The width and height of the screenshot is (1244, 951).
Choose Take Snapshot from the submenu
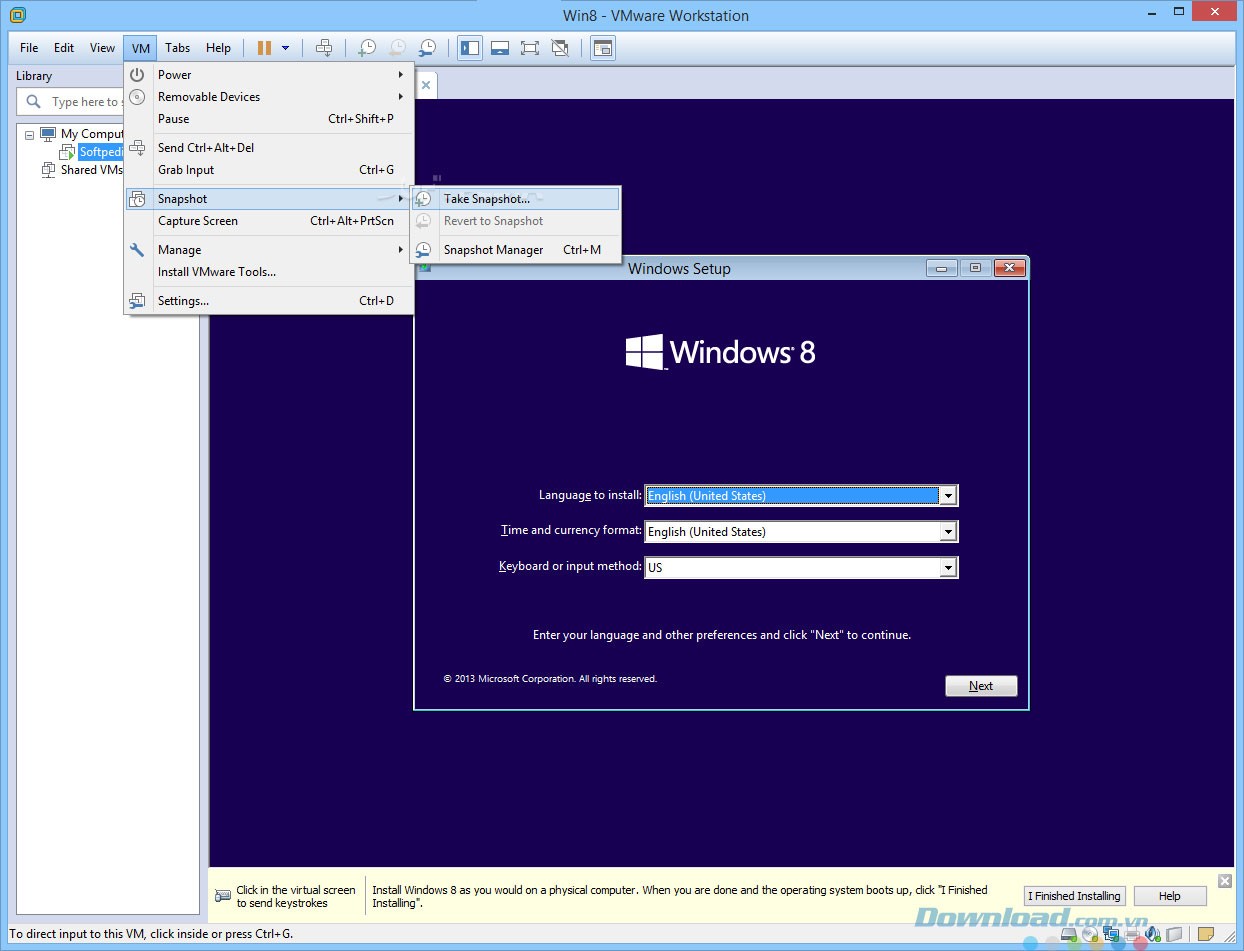pos(487,199)
